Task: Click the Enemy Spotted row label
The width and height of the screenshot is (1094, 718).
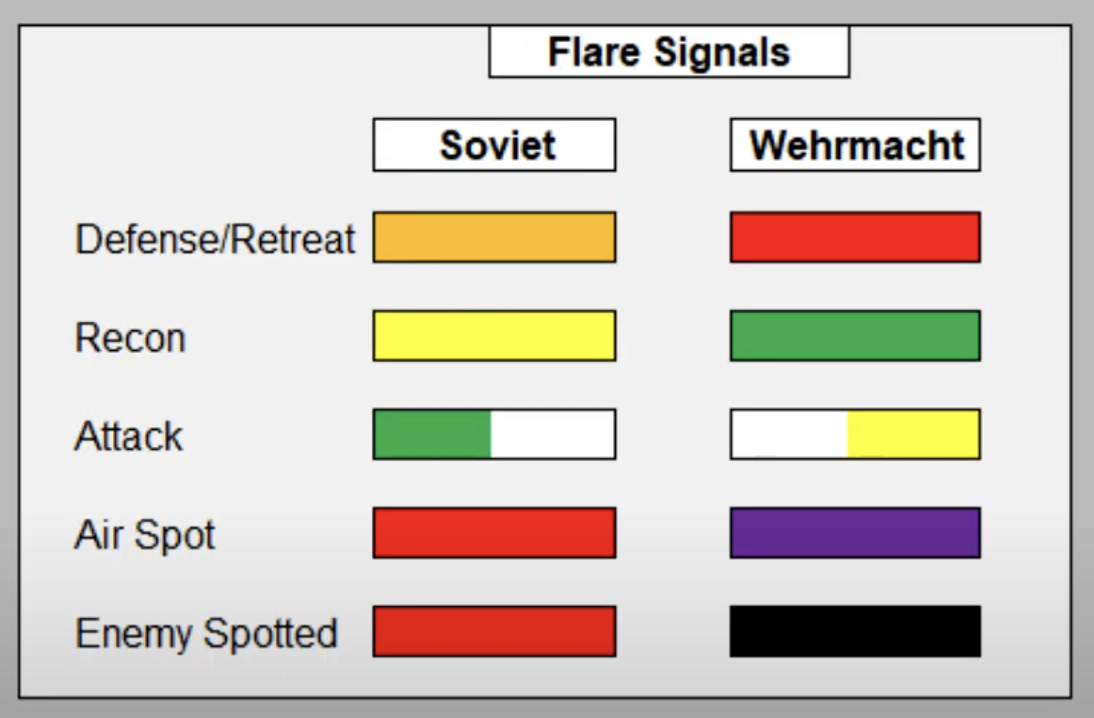Action: tap(206, 633)
